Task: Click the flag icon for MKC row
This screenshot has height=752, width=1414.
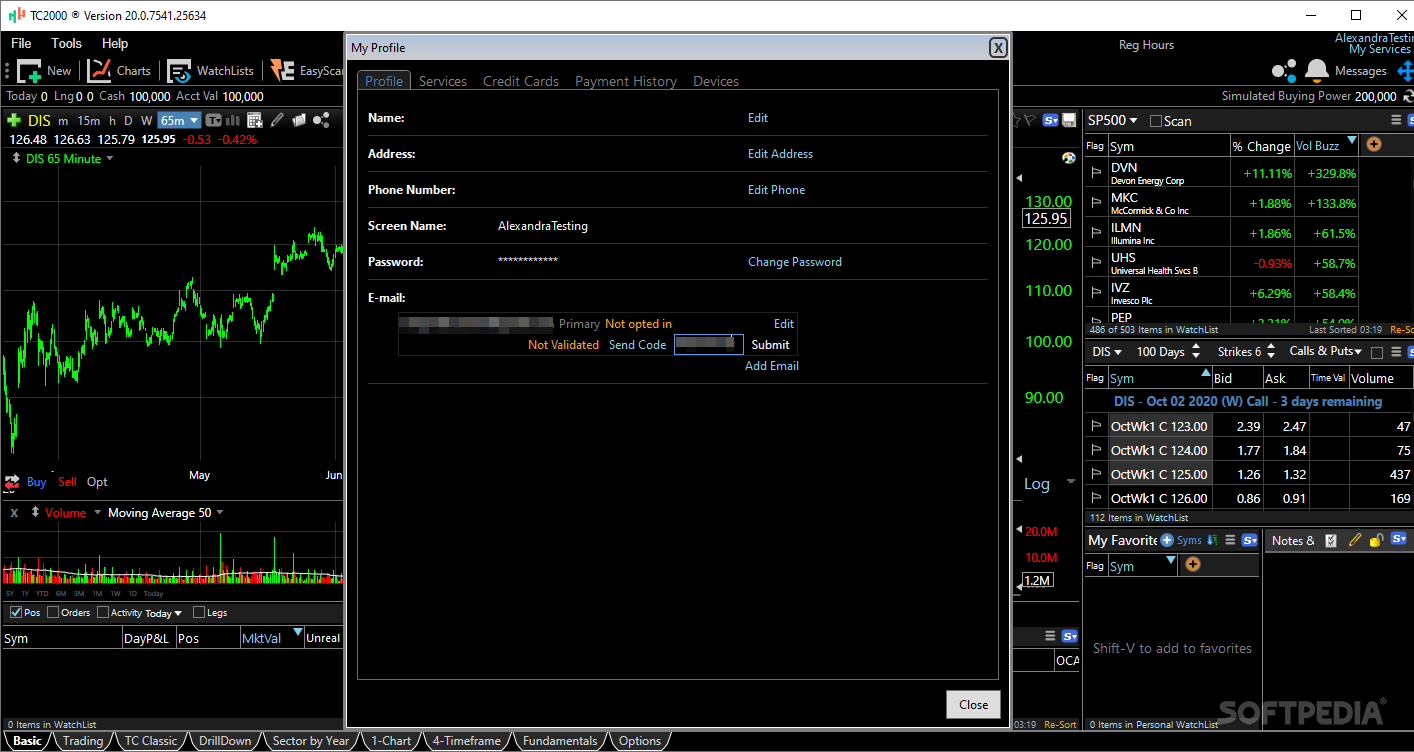Action: pos(1096,203)
